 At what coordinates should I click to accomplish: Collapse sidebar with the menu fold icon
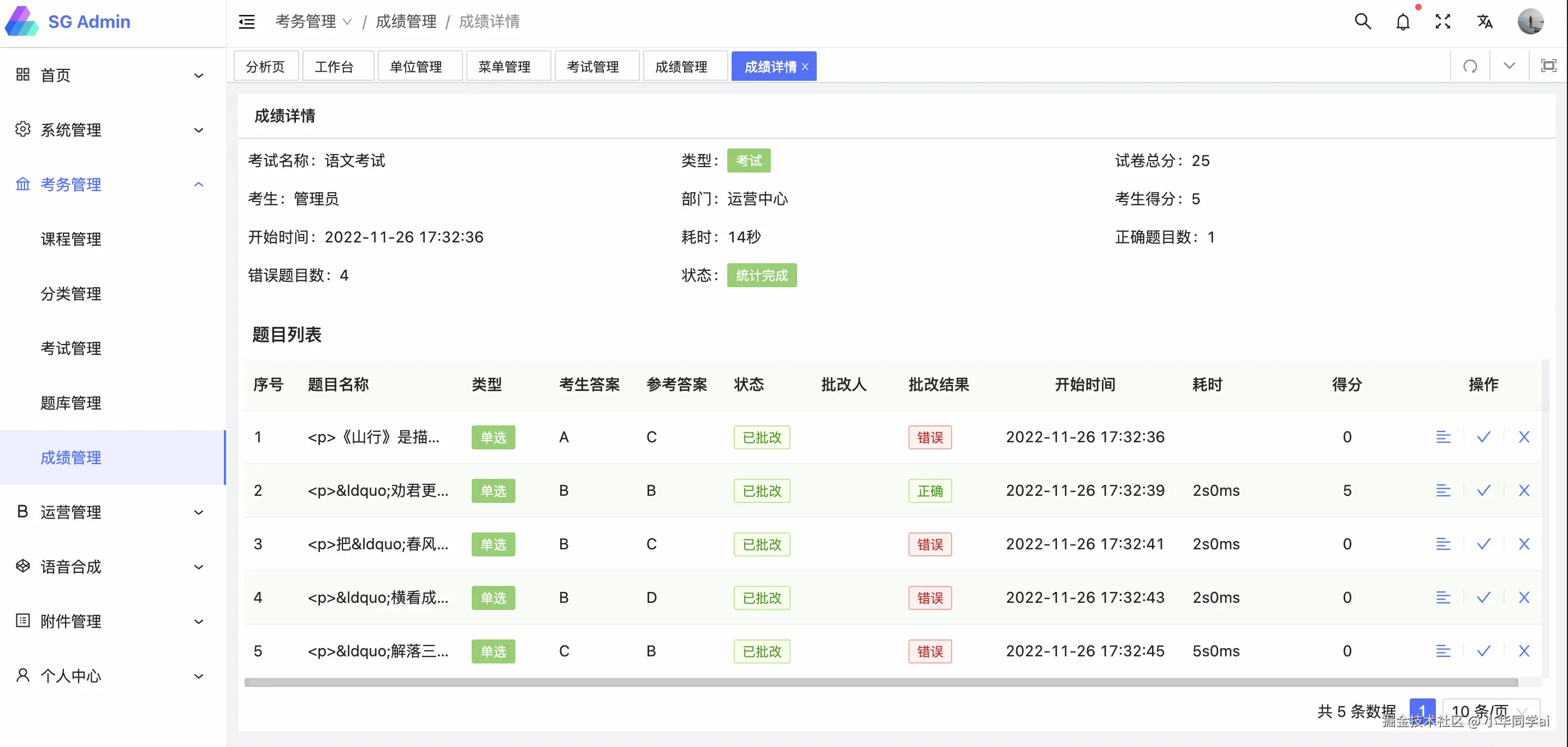[x=247, y=22]
